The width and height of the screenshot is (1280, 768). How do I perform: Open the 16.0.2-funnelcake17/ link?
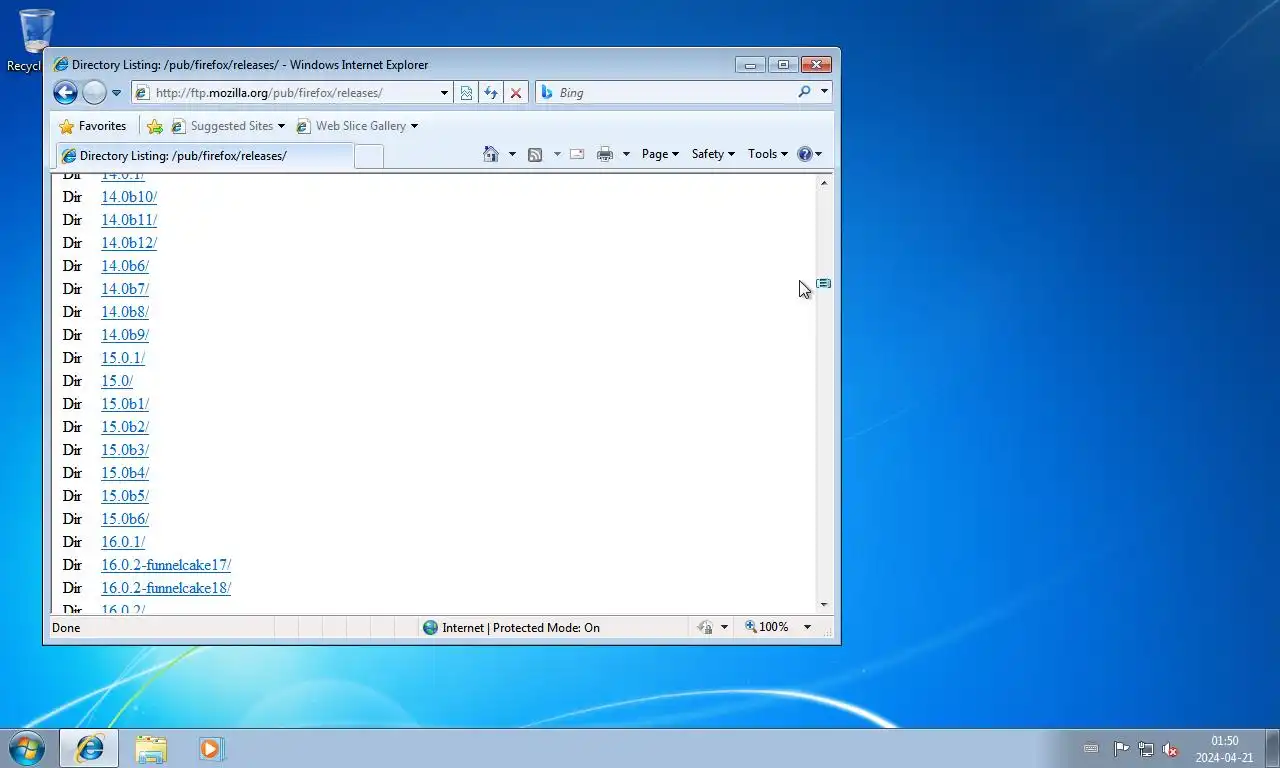(166, 565)
